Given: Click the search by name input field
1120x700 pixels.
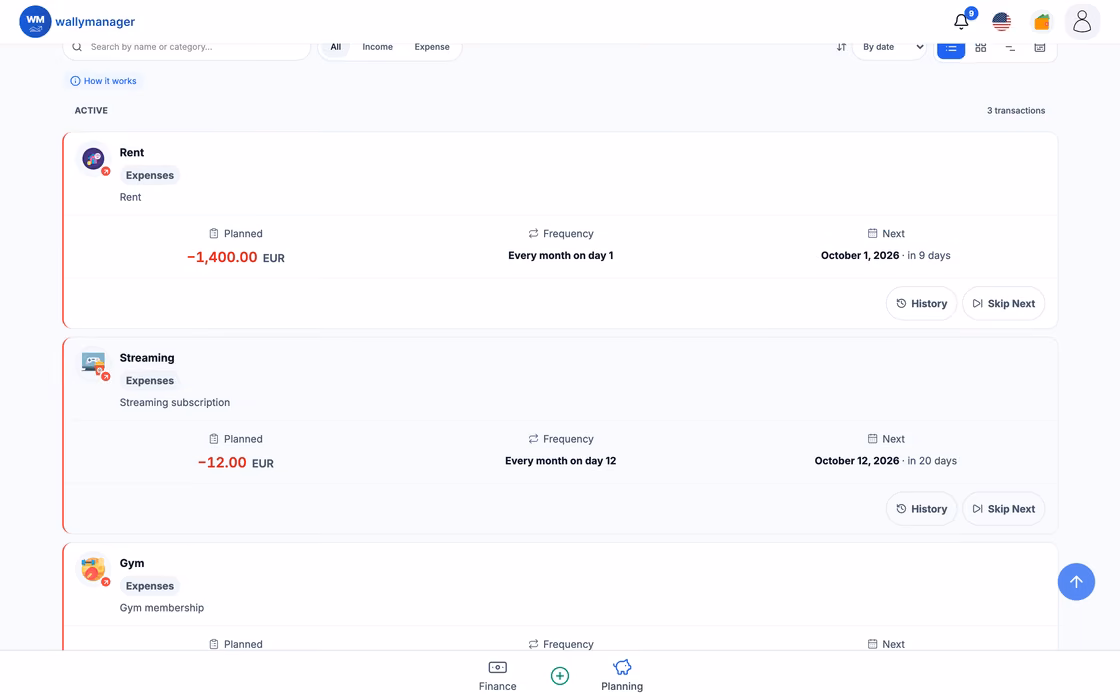Looking at the screenshot, I should pyautogui.click(x=187, y=47).
